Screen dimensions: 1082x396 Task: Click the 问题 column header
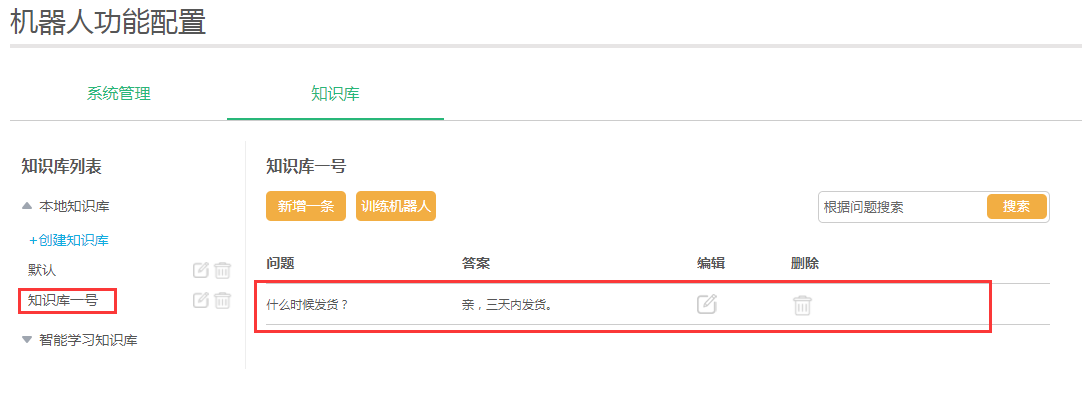pos(280,264)
